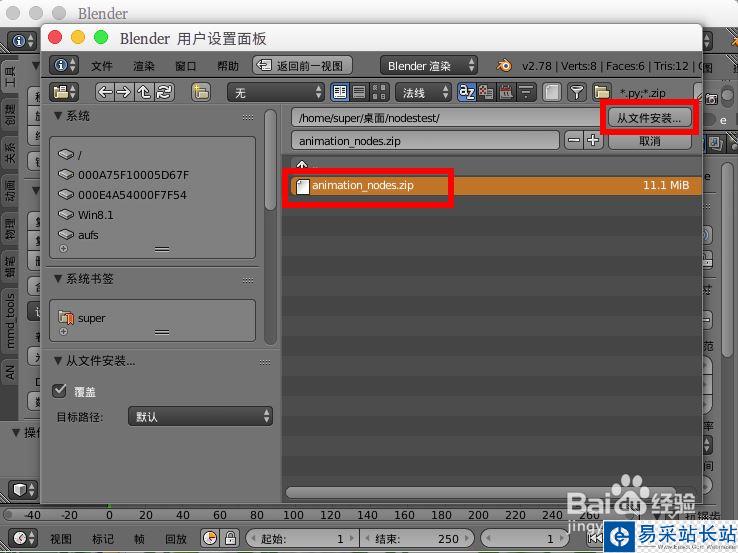
Task: Open the 帮助 menu
Action: point(228,66)
